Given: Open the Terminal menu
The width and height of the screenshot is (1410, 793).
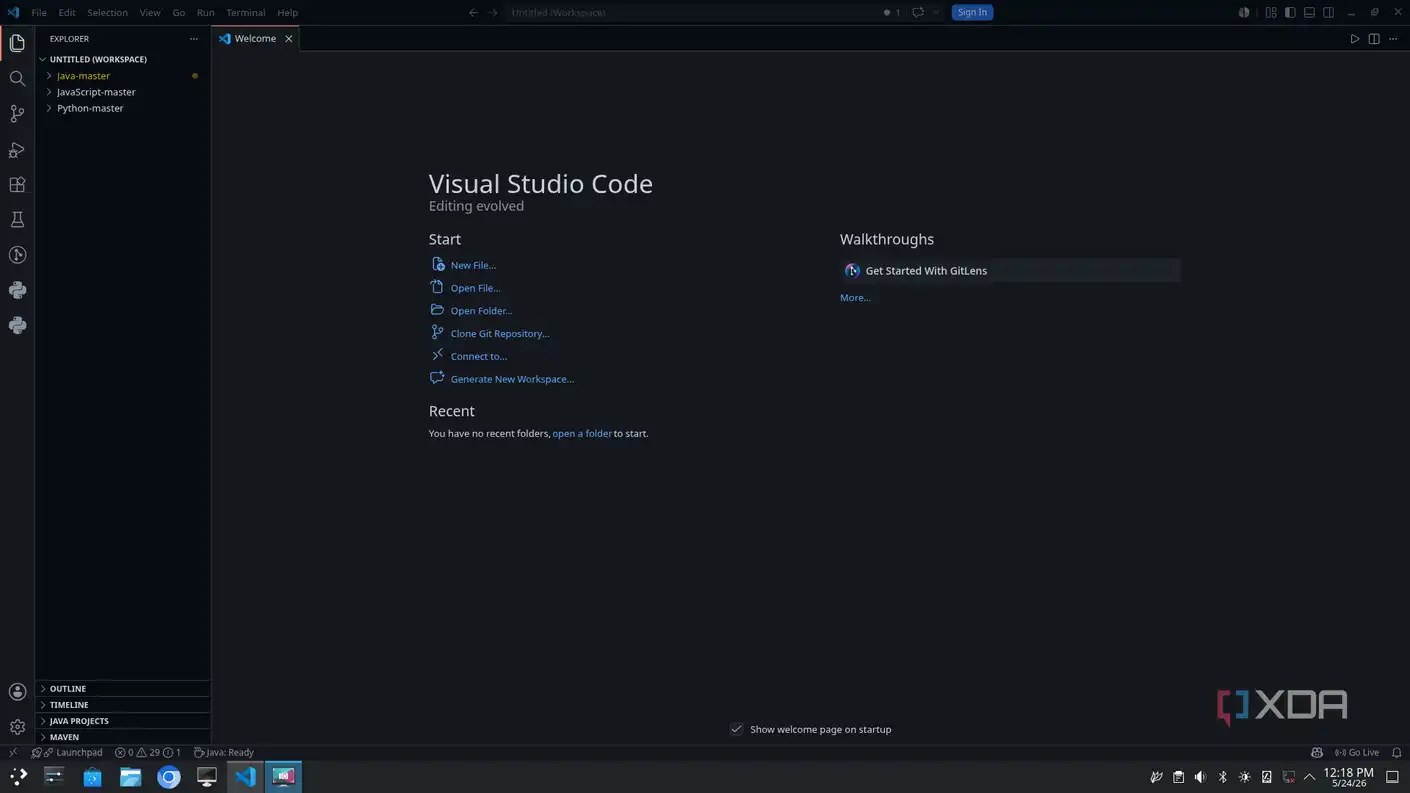Looking at the screenshot, I should click(x=245, y=12).
